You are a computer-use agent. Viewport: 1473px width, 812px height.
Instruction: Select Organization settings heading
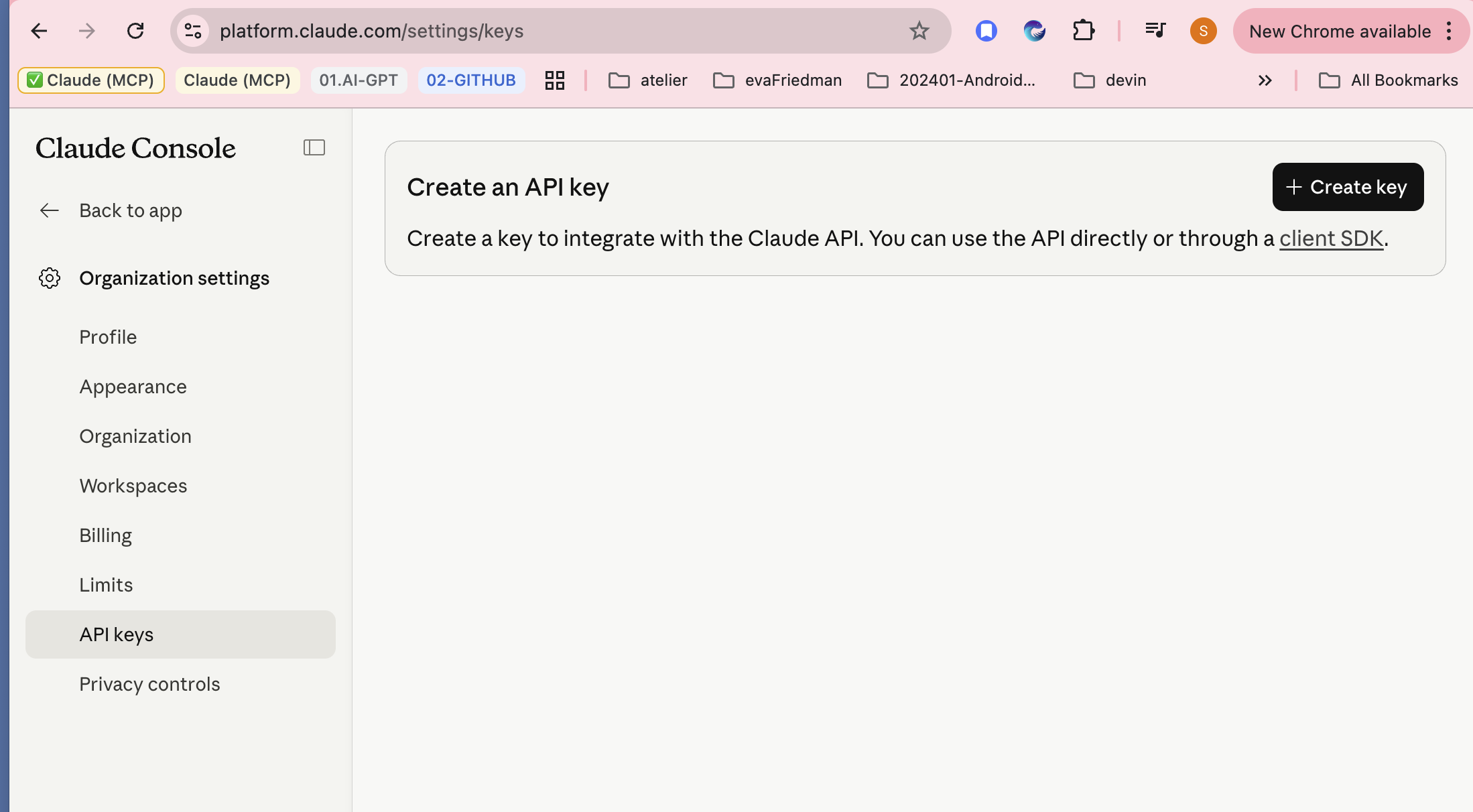click(x=174, y=278)
